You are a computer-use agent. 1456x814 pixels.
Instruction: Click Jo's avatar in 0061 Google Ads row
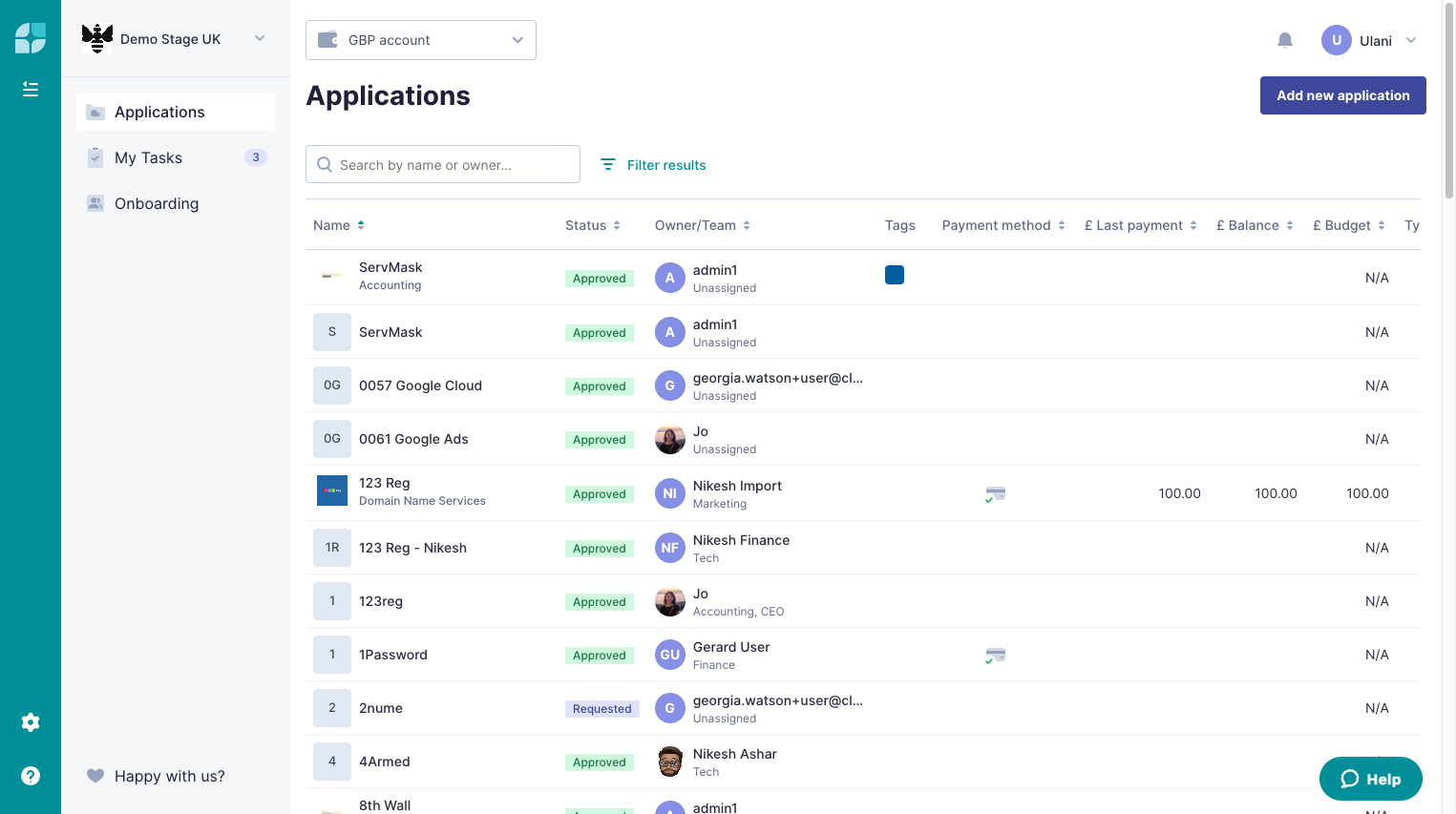pyautogui.click(x=670, y=439)
